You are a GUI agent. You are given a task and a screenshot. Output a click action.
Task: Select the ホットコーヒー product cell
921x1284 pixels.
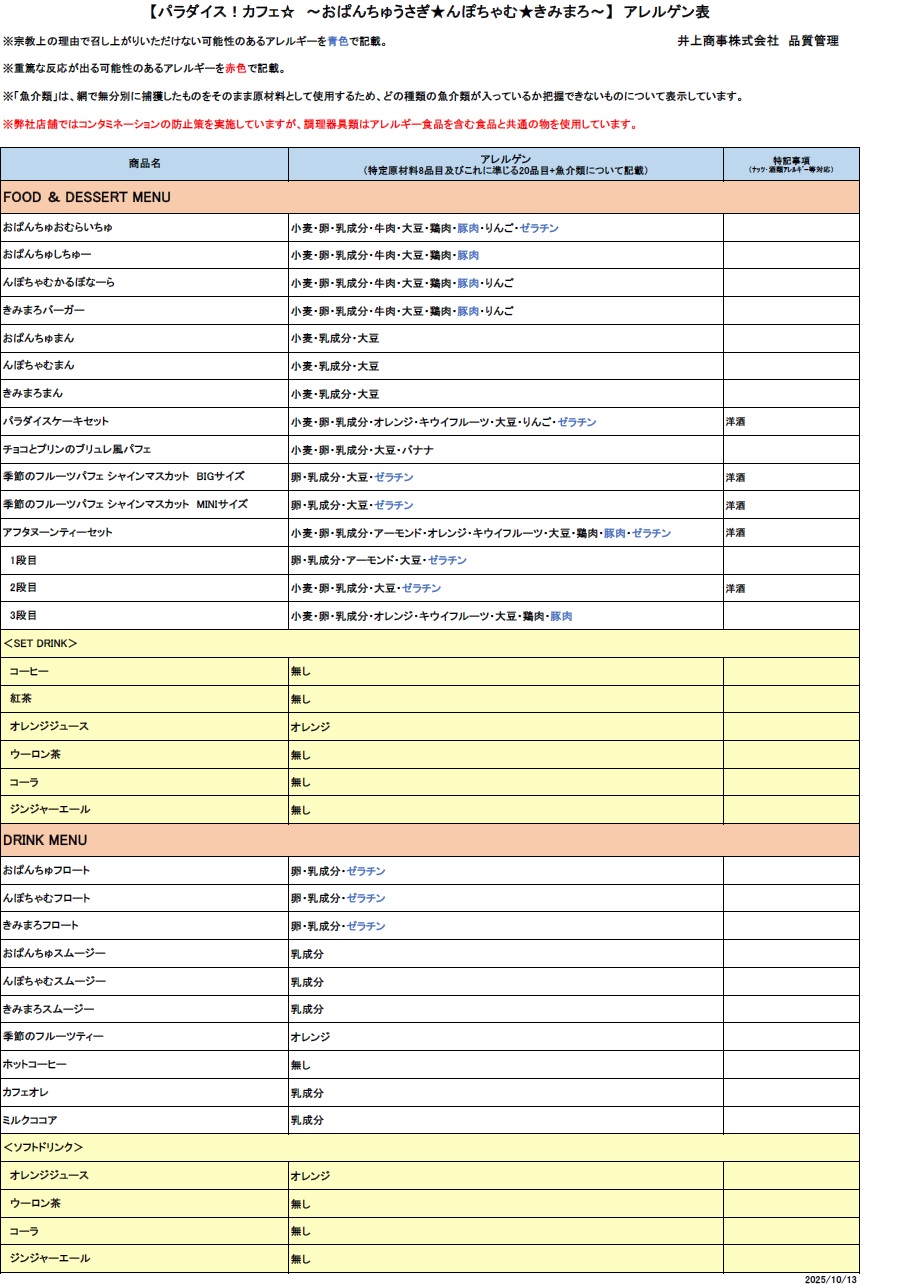[35, 1065]
